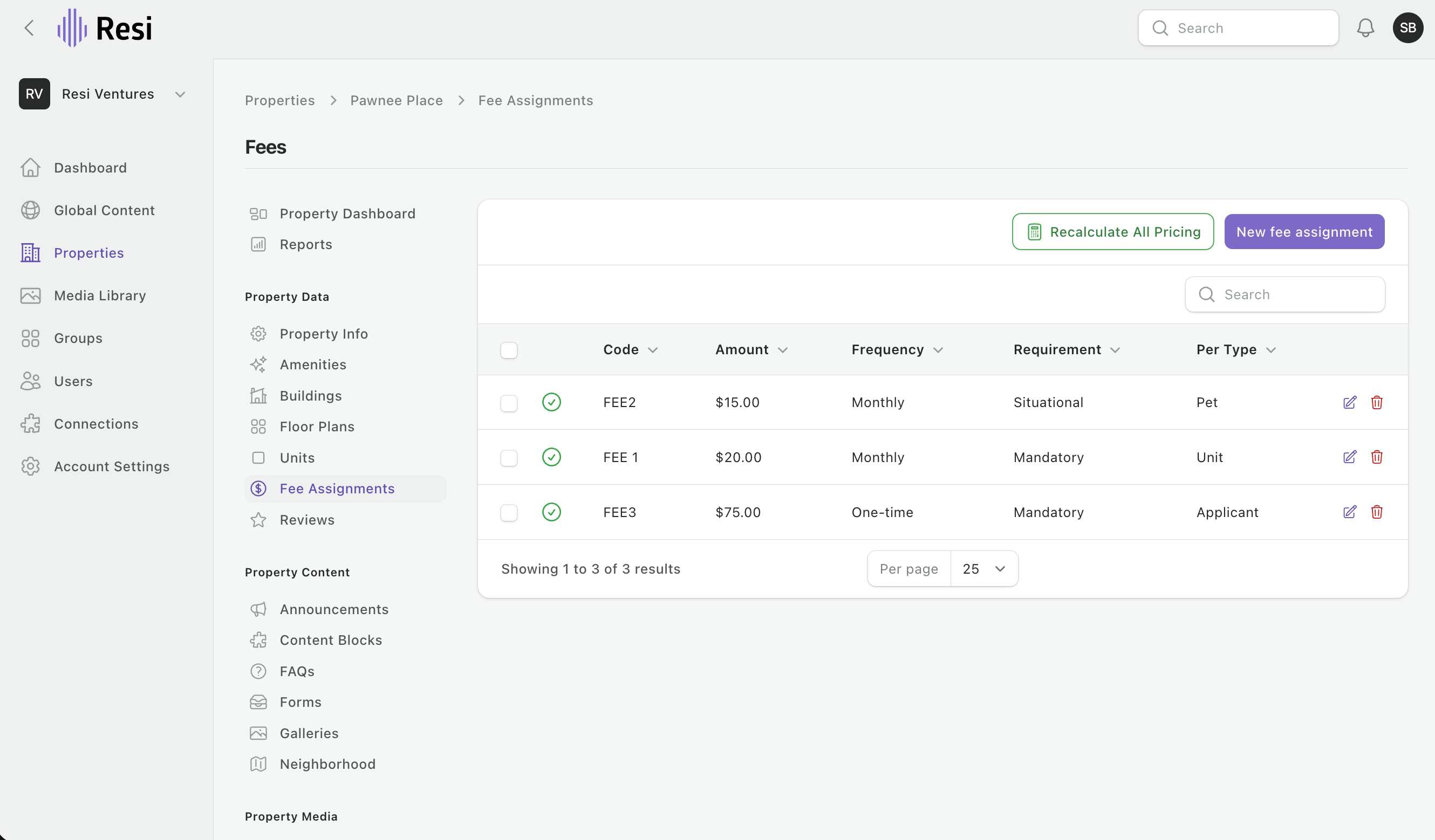Click the Applicant per type cell
The image size is (1435, 840).
pyautogui.click(x=1227, y=513)
